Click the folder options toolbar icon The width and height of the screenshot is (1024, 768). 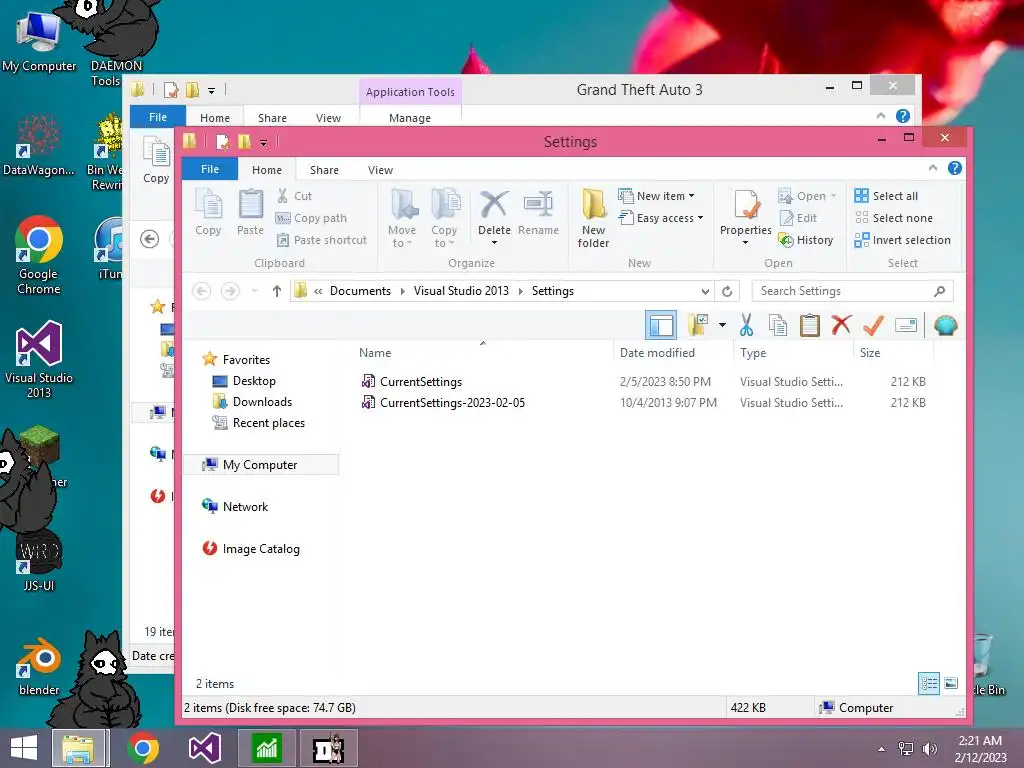coord(698,325)
